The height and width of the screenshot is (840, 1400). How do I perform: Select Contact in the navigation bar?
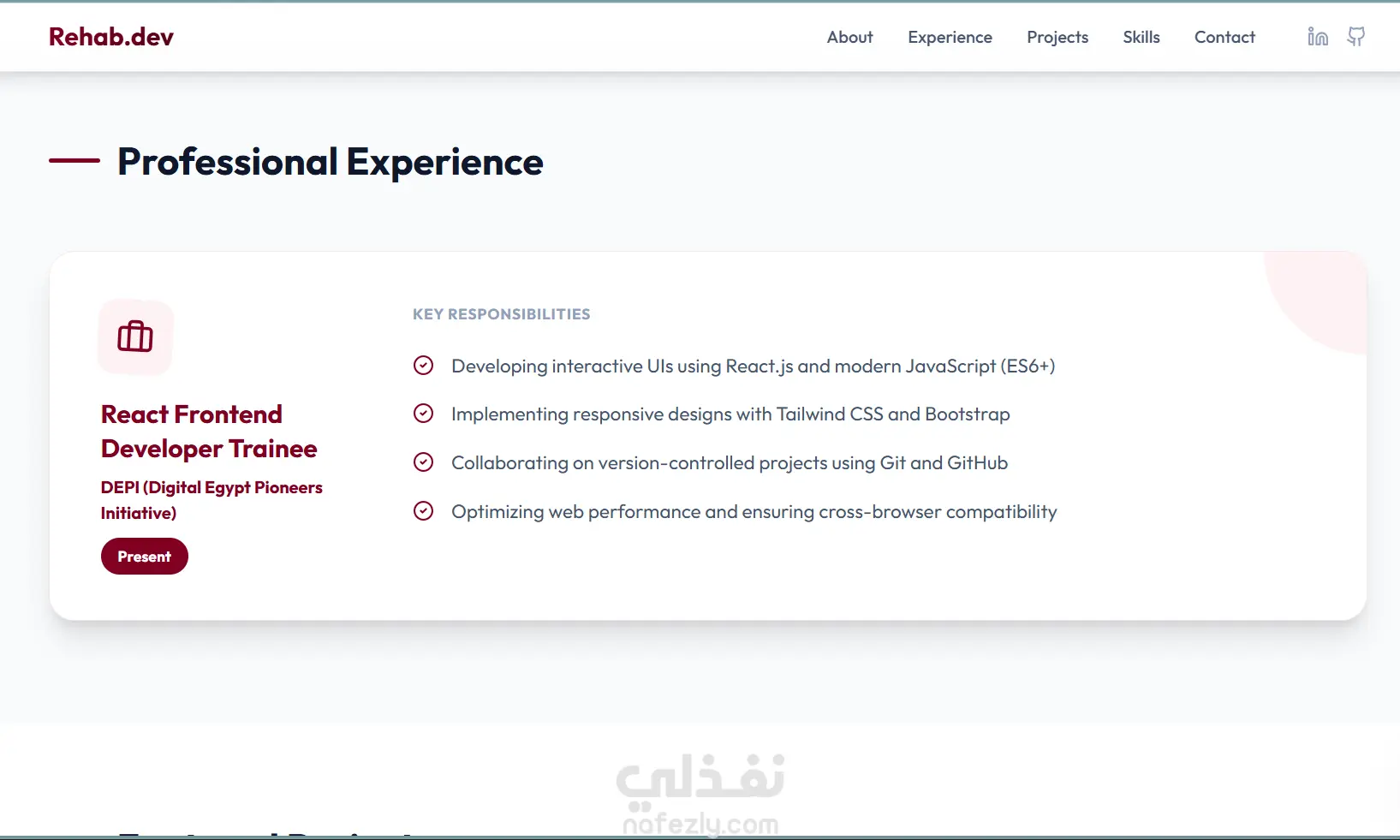click(1224, 37)
